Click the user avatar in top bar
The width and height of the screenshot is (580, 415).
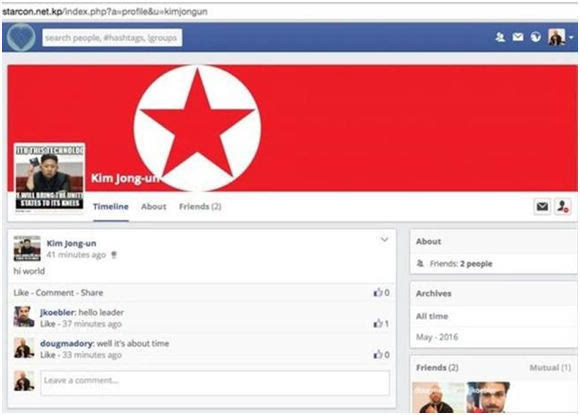[x=556, y=37]
